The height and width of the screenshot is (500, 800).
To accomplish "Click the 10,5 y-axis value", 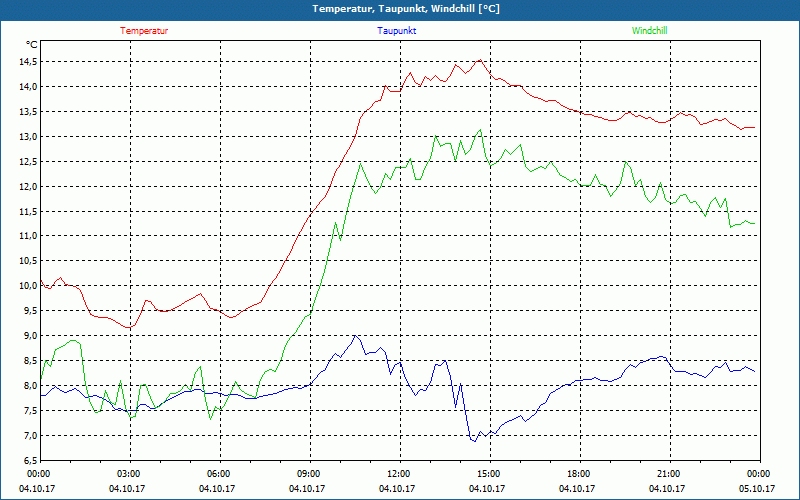I will coord(28,261).
